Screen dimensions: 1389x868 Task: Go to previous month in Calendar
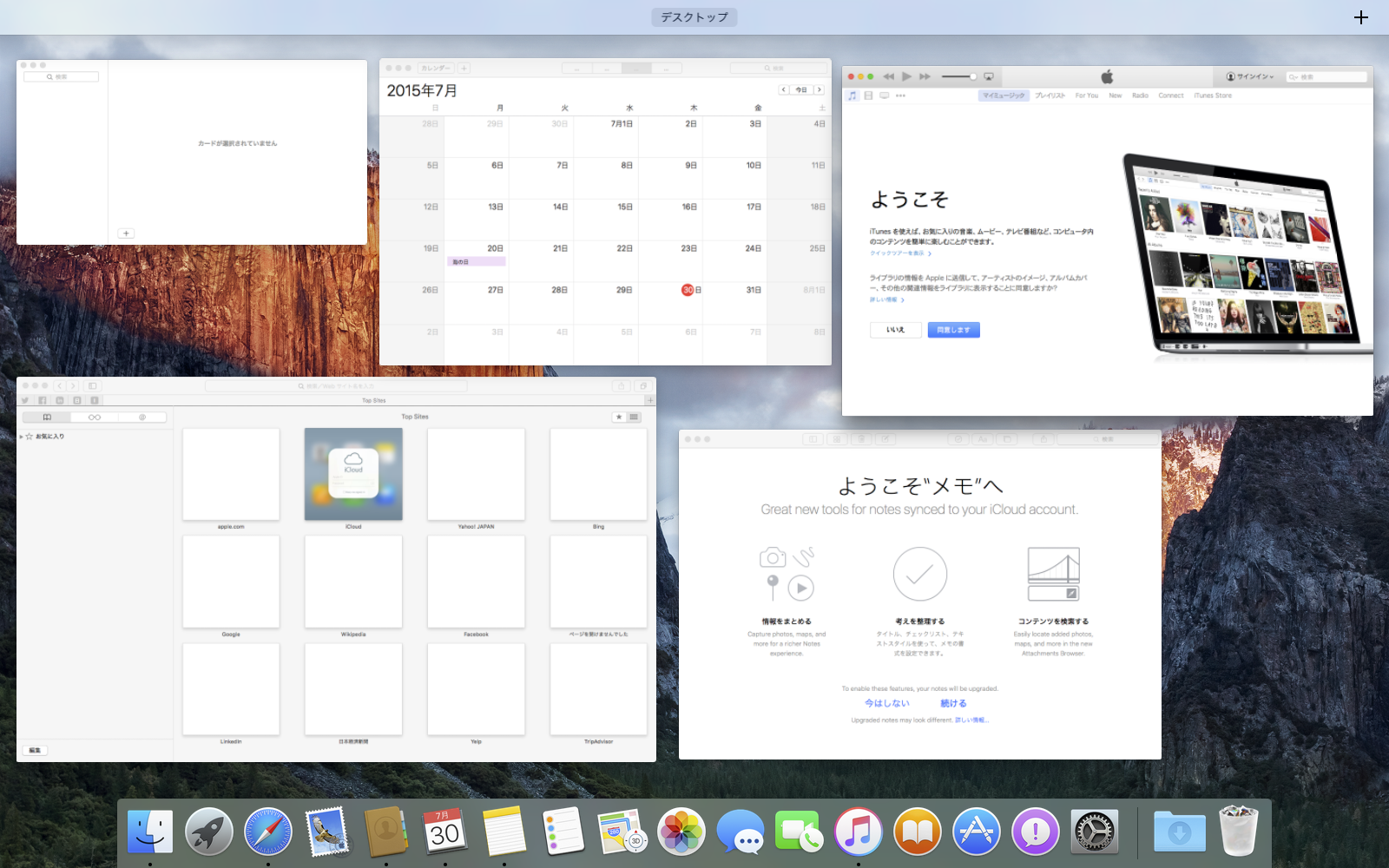783,89
